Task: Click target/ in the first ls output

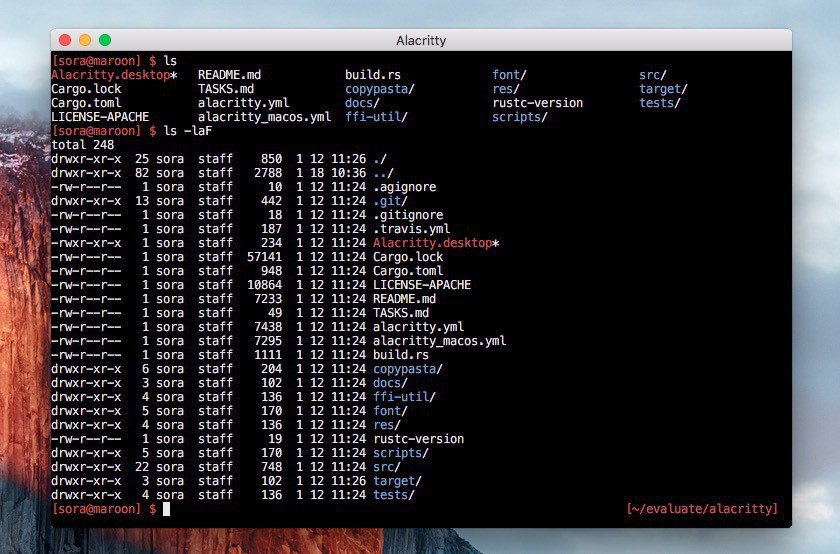Action: click(663, 89)
